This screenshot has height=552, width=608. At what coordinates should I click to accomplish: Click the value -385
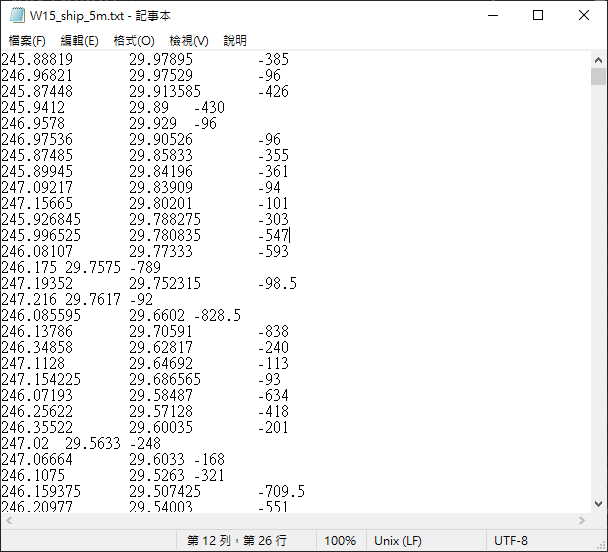[273, 59]
